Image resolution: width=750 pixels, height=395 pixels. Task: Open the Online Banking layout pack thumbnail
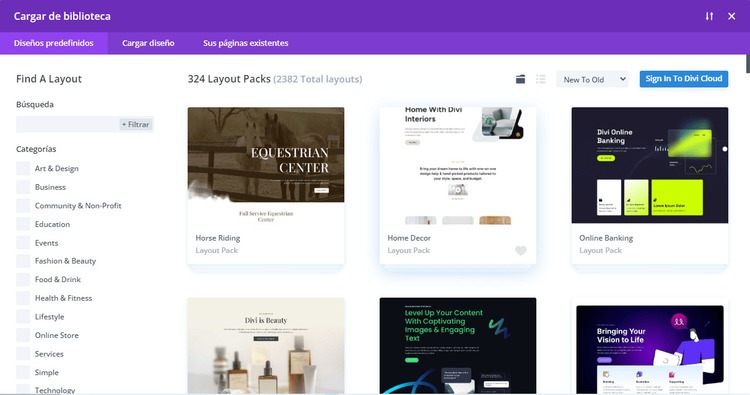tap(650, 165)
